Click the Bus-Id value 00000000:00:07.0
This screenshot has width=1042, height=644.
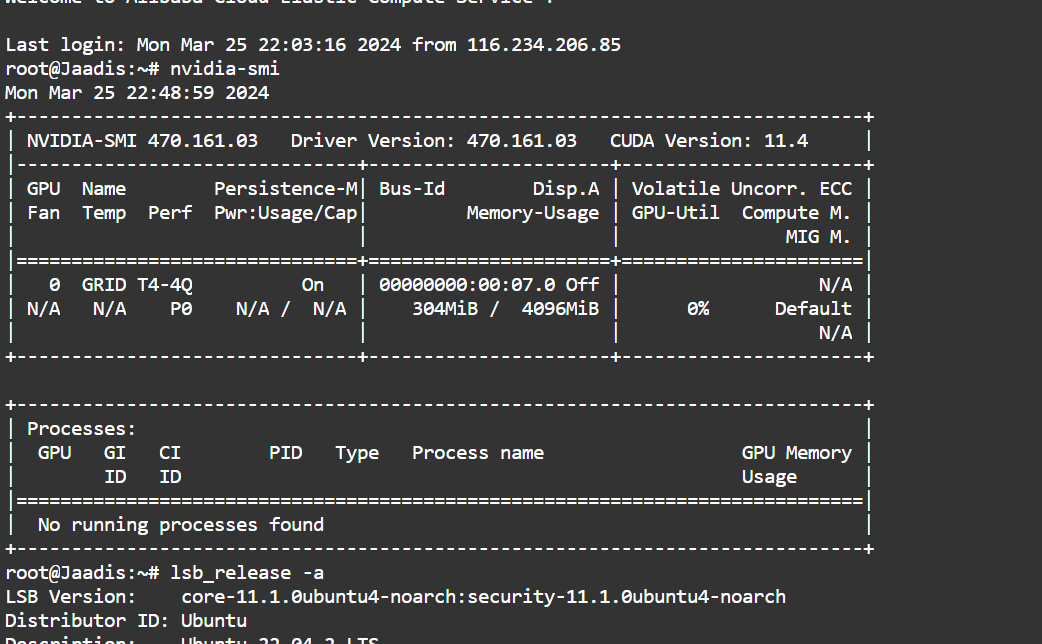click(466, 285)
